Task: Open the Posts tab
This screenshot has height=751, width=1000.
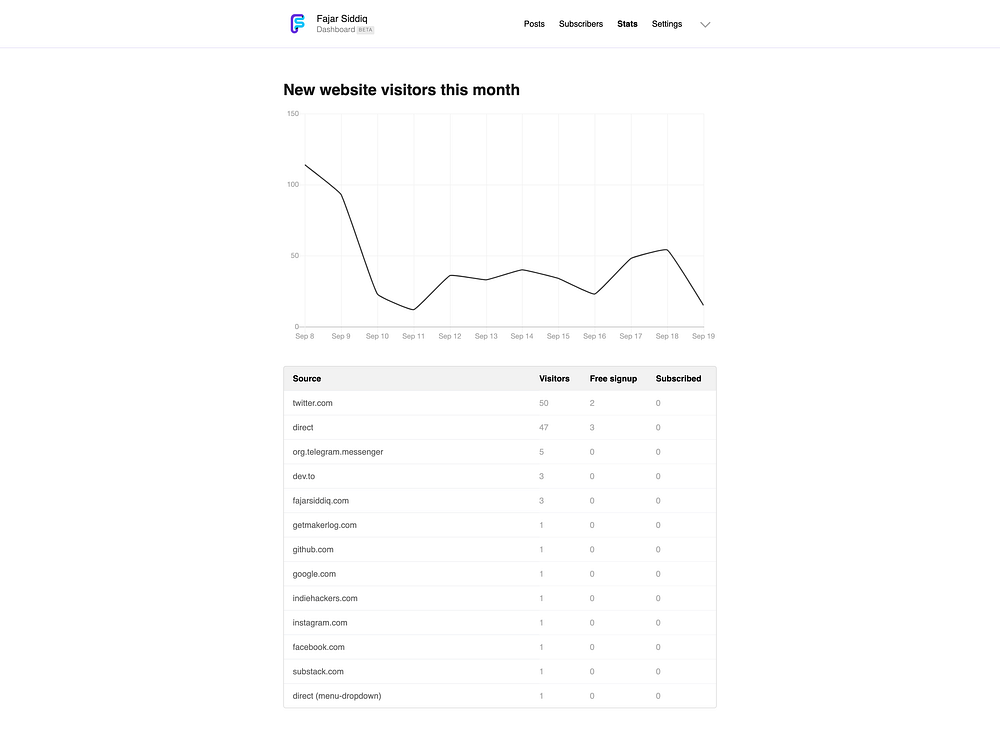Action: pyautogui.click(x=534, y=24)
